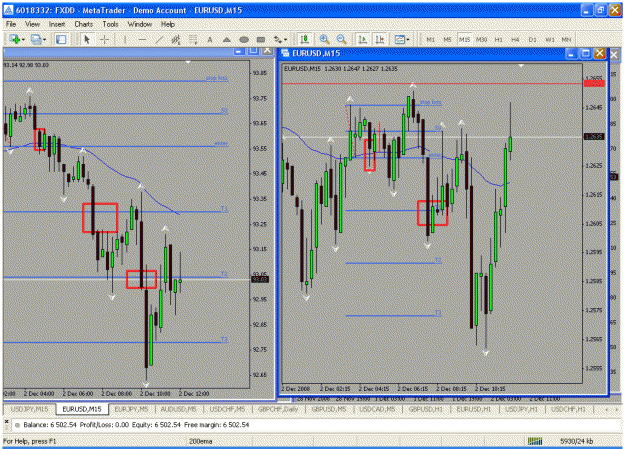625x449 pixels.
Task: Click the 5930/24 kb status entry
Action: 576,441
